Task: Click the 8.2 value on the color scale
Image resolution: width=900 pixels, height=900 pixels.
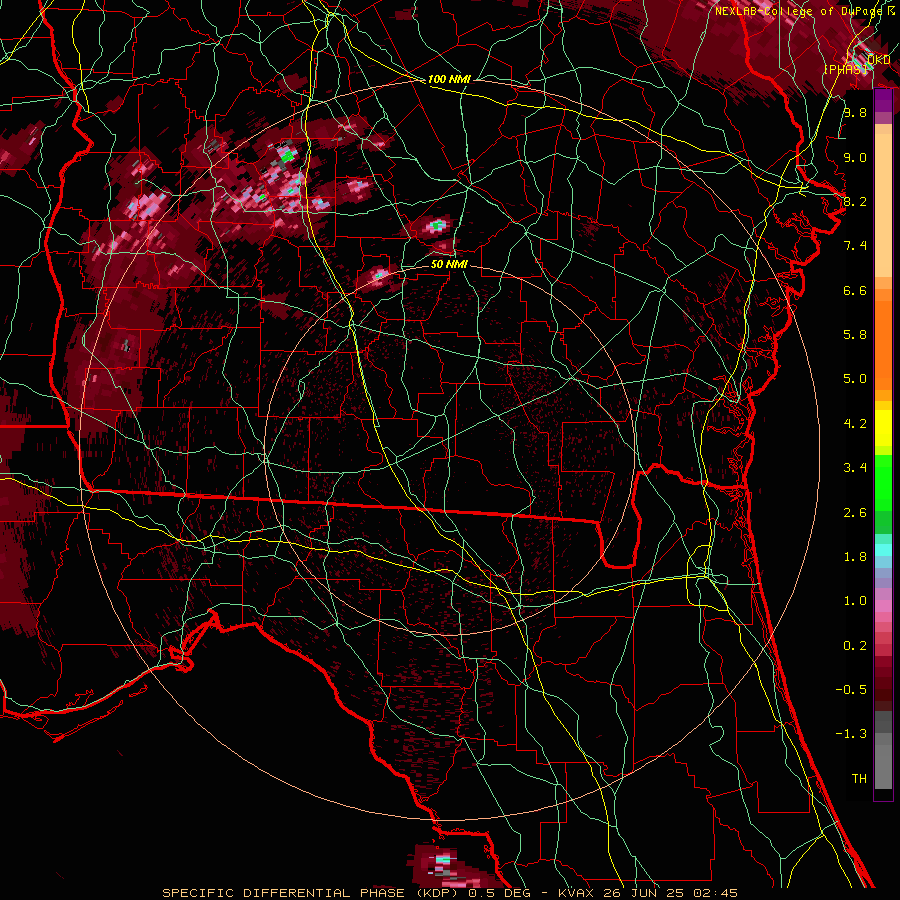Action: pos(855,201)
